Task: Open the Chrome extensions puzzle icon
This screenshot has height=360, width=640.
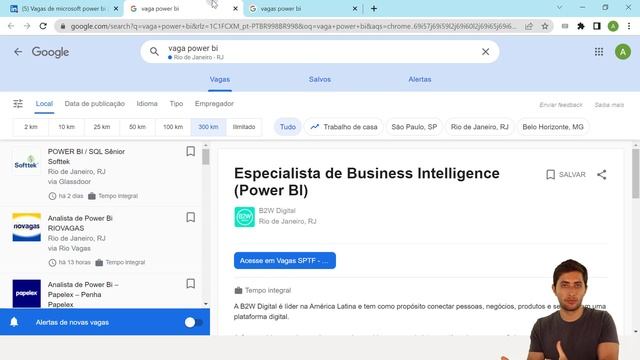Action: 581,26
